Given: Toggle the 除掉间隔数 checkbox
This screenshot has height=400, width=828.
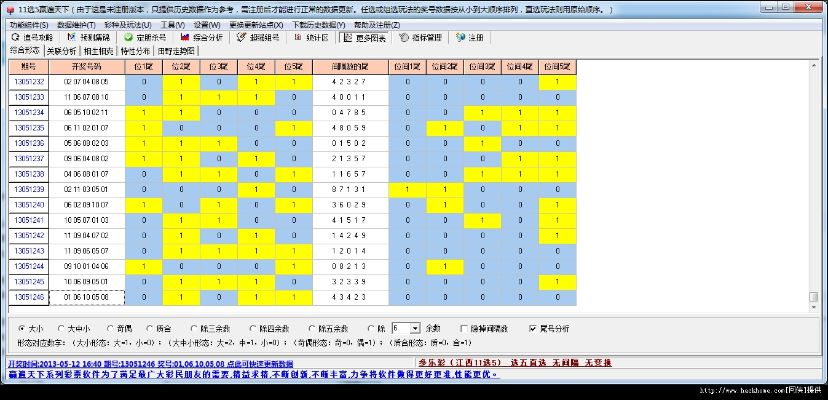Looking at the screenshot, I should click(485, 328).
